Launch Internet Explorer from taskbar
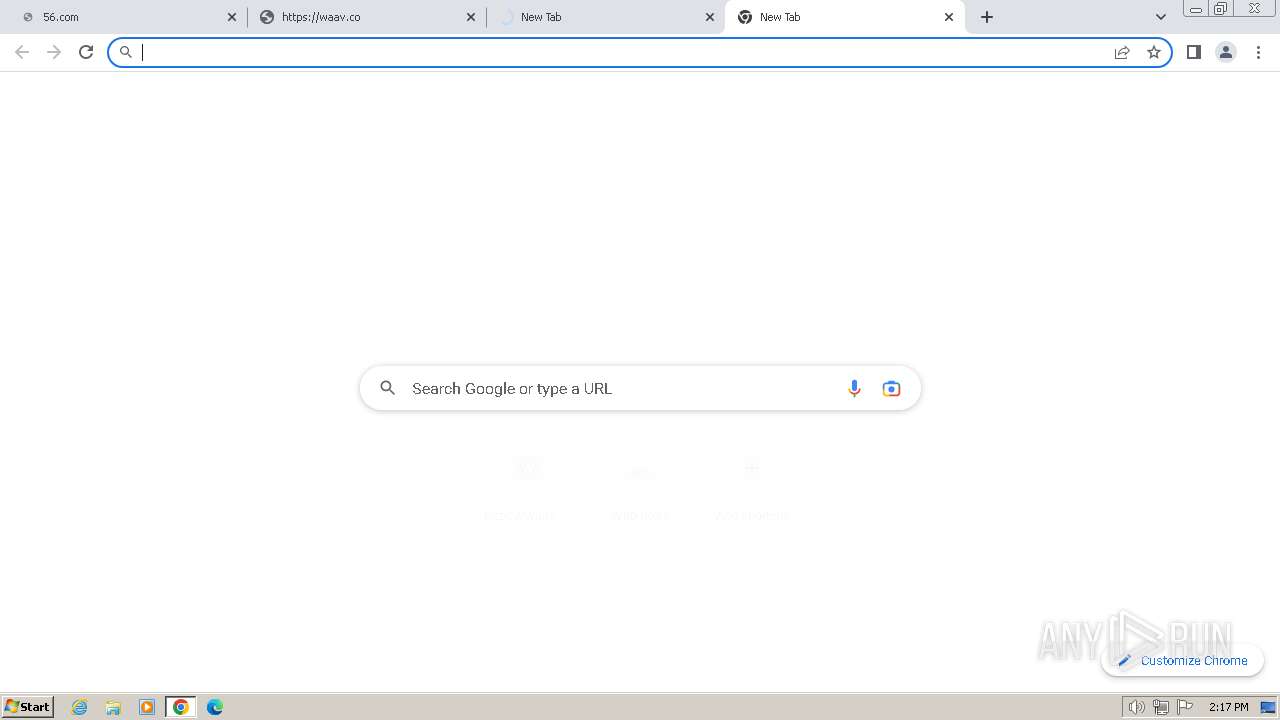The image size is (1280, 720). click(x=80, y=707)
